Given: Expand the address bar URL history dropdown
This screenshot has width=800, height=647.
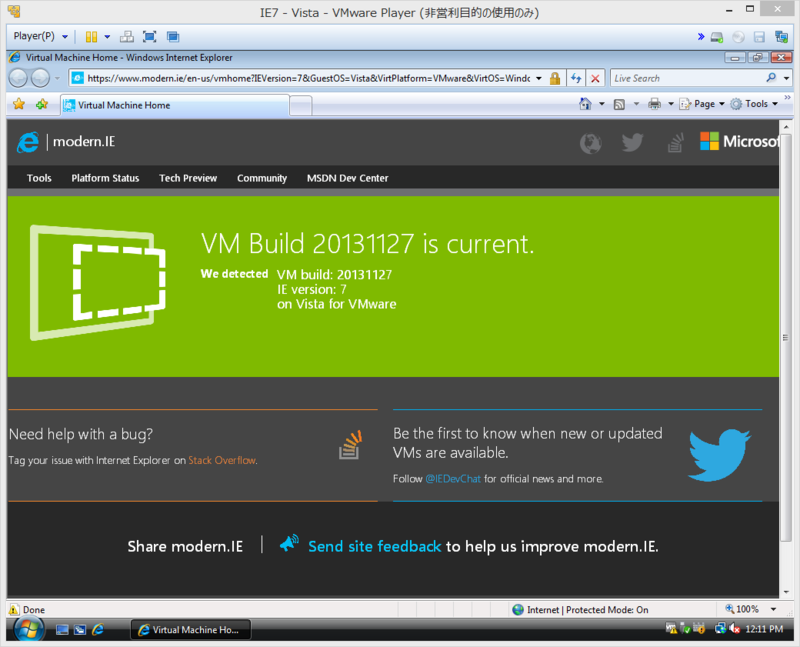Looking at the screenshot, I should coord(539,78).
